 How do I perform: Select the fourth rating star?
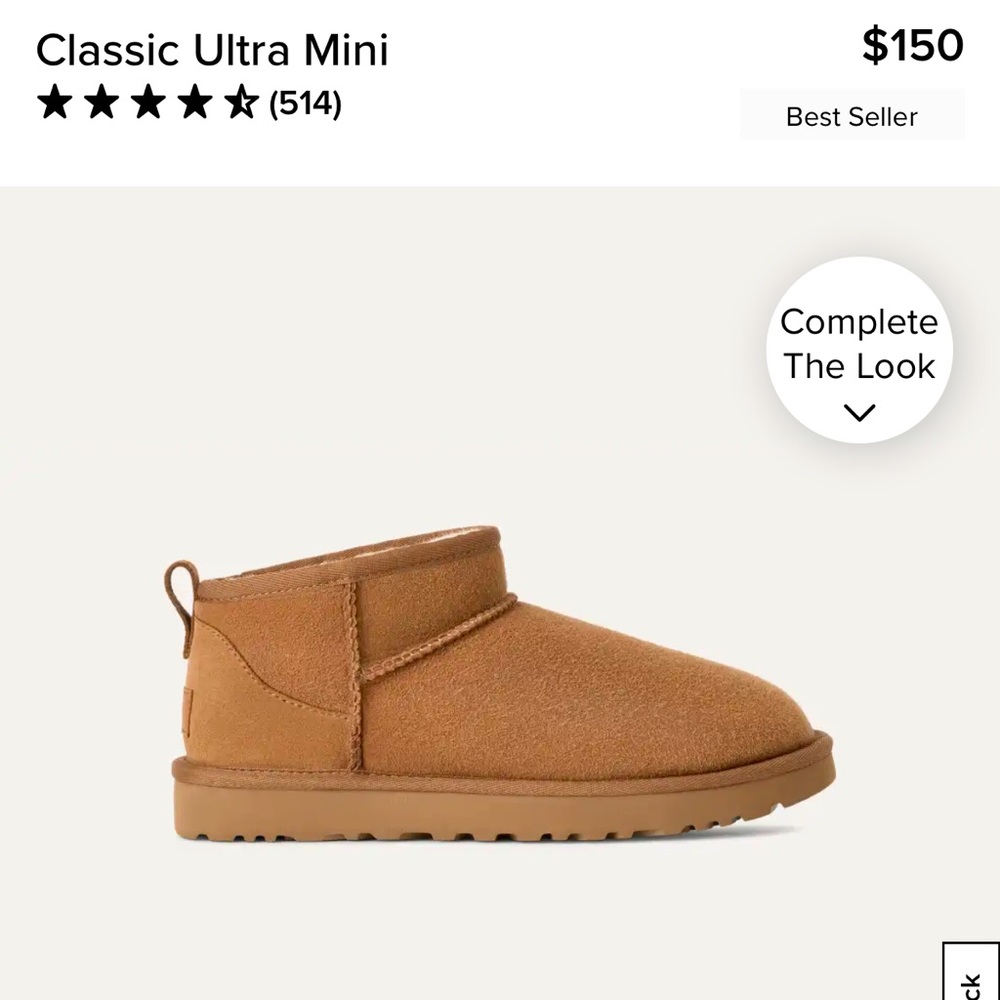(193, 103)
